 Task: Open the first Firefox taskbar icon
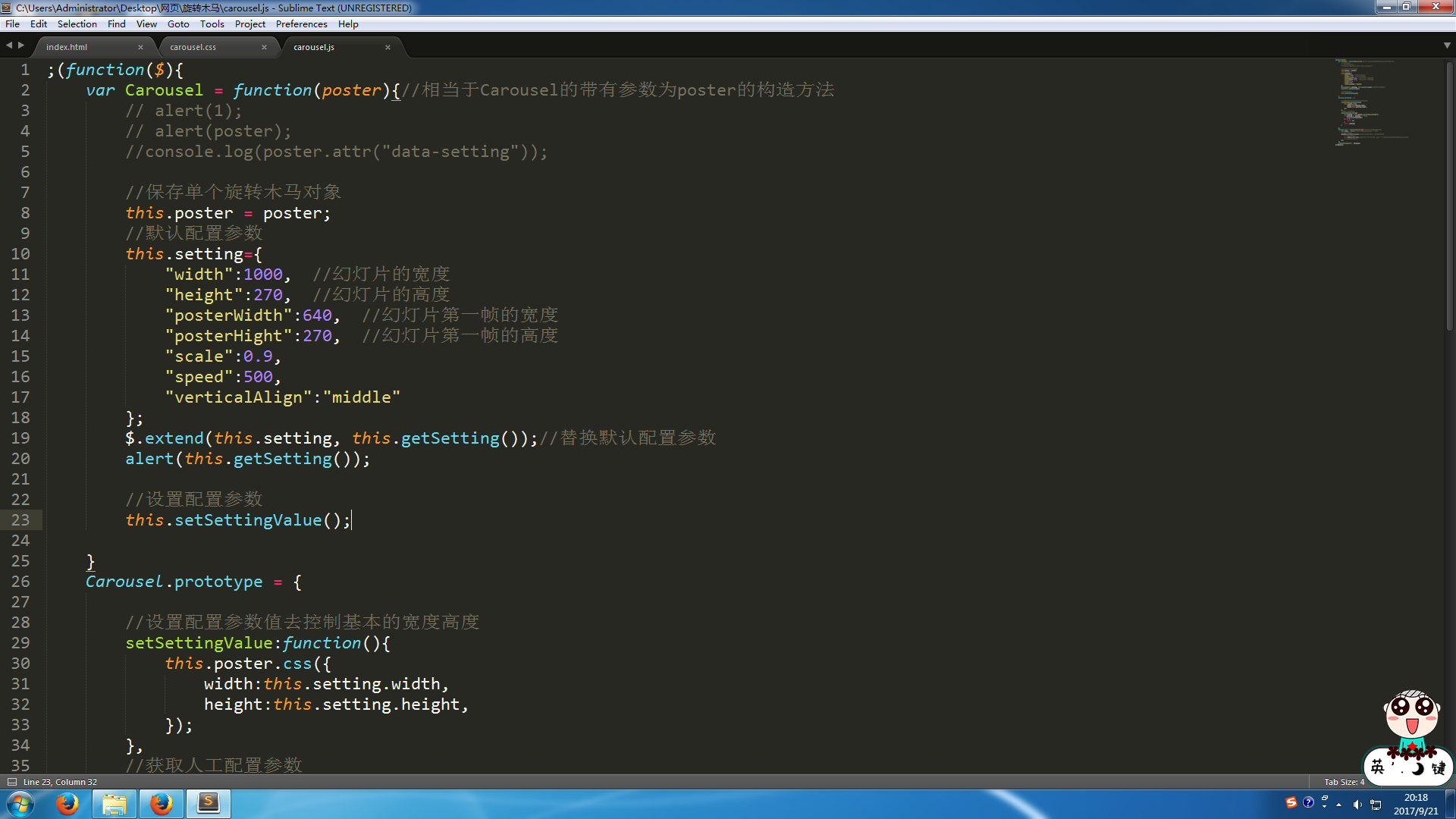pos(67,804)
